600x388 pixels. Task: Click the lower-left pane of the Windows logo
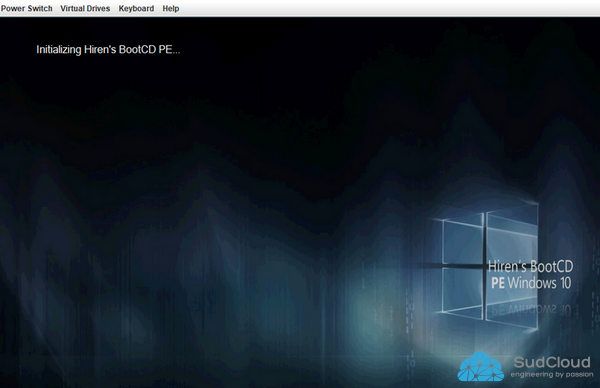462,292
